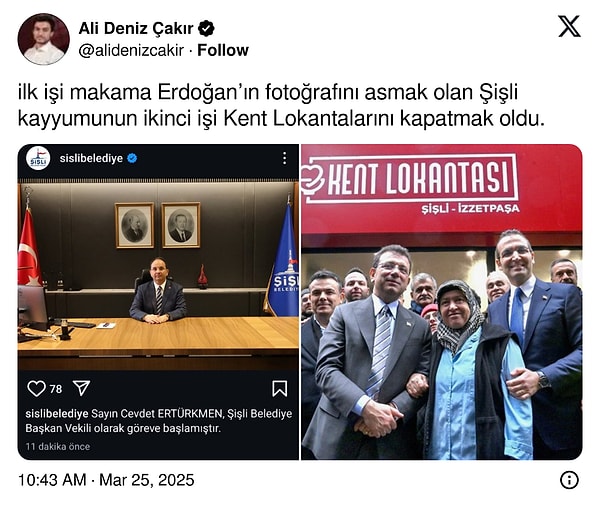Toggle the bookmark save icon
The width and height of the screenshot is (600, 510).
tap(279, 388)
